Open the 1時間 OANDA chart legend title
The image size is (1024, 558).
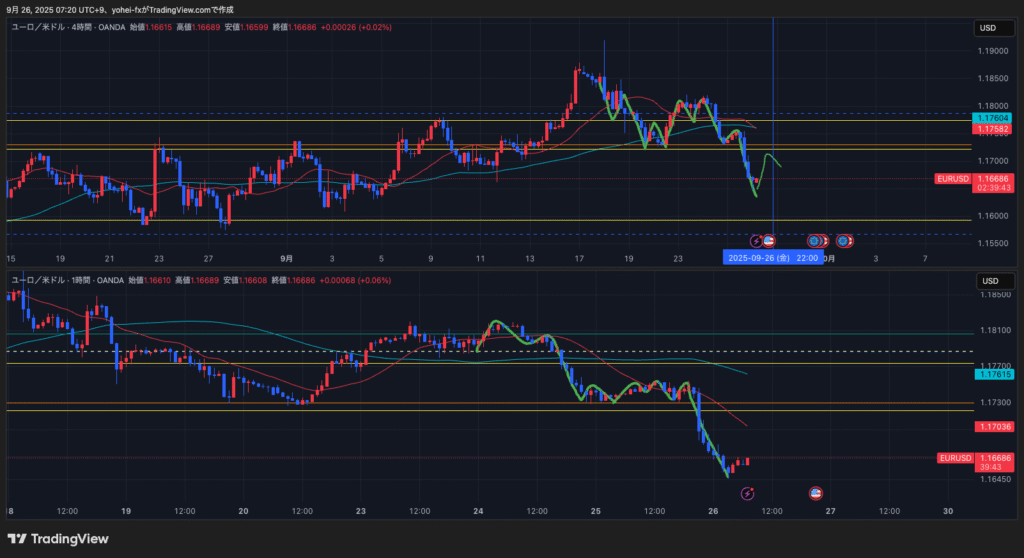[x=68, y=281]
